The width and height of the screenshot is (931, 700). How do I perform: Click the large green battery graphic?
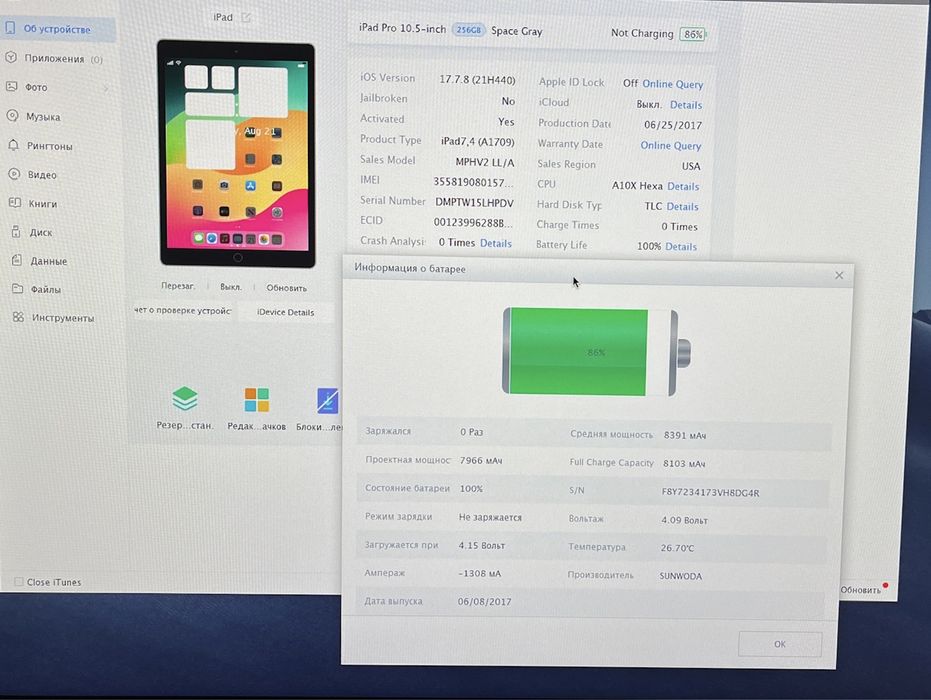(x=596, y=351)
